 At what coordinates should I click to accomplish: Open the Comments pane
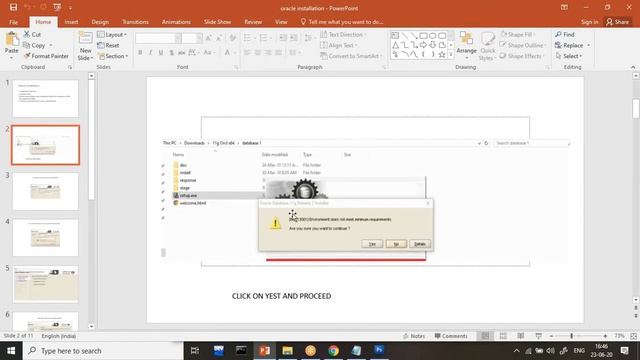point(451,336)
